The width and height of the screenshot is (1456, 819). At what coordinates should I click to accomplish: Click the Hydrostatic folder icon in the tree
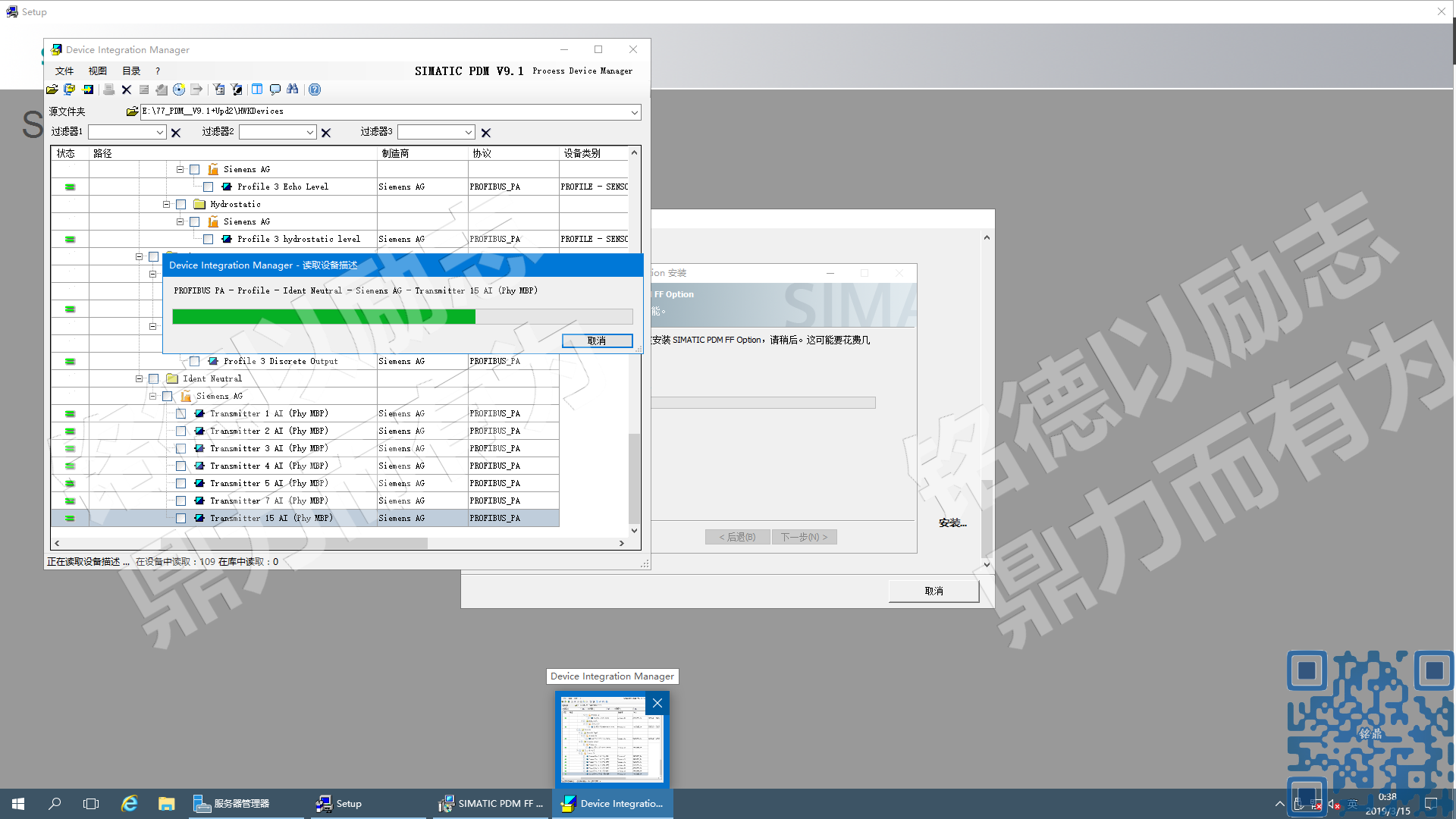[199, 205]
